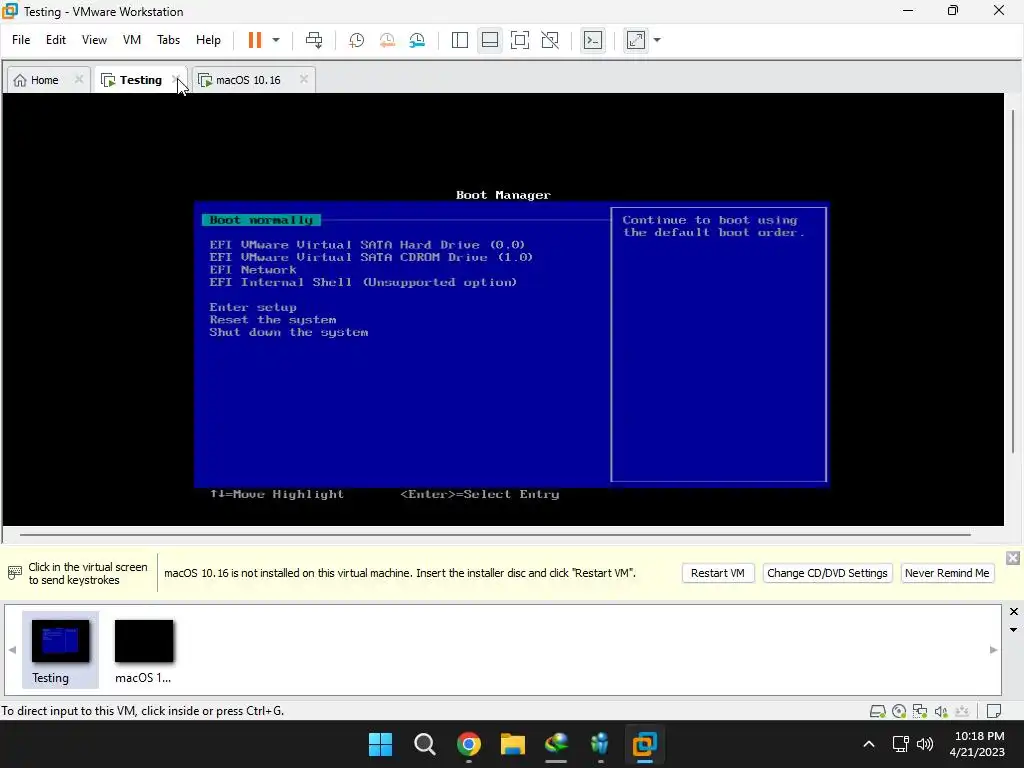Toggle the thumbnail bar view icon
The width and height of the screenshot is (1024, 768).
point(490,40)
